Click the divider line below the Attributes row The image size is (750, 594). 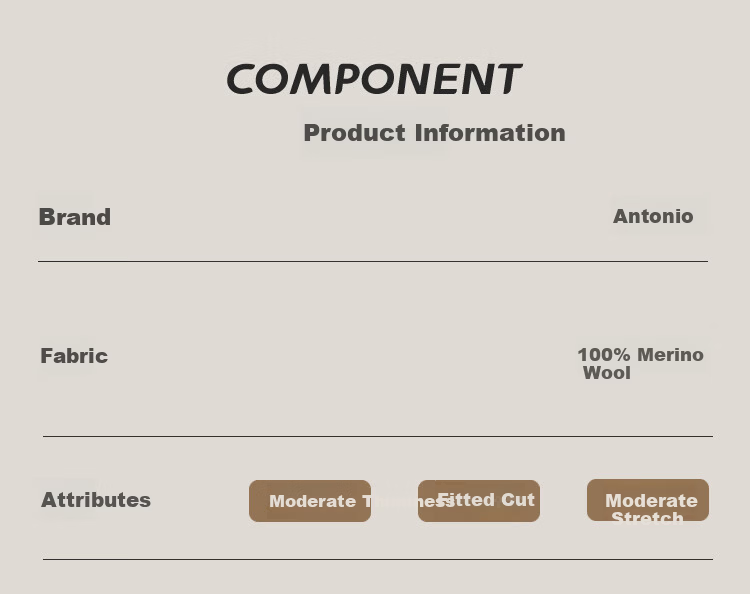click(x=378, y=559)
